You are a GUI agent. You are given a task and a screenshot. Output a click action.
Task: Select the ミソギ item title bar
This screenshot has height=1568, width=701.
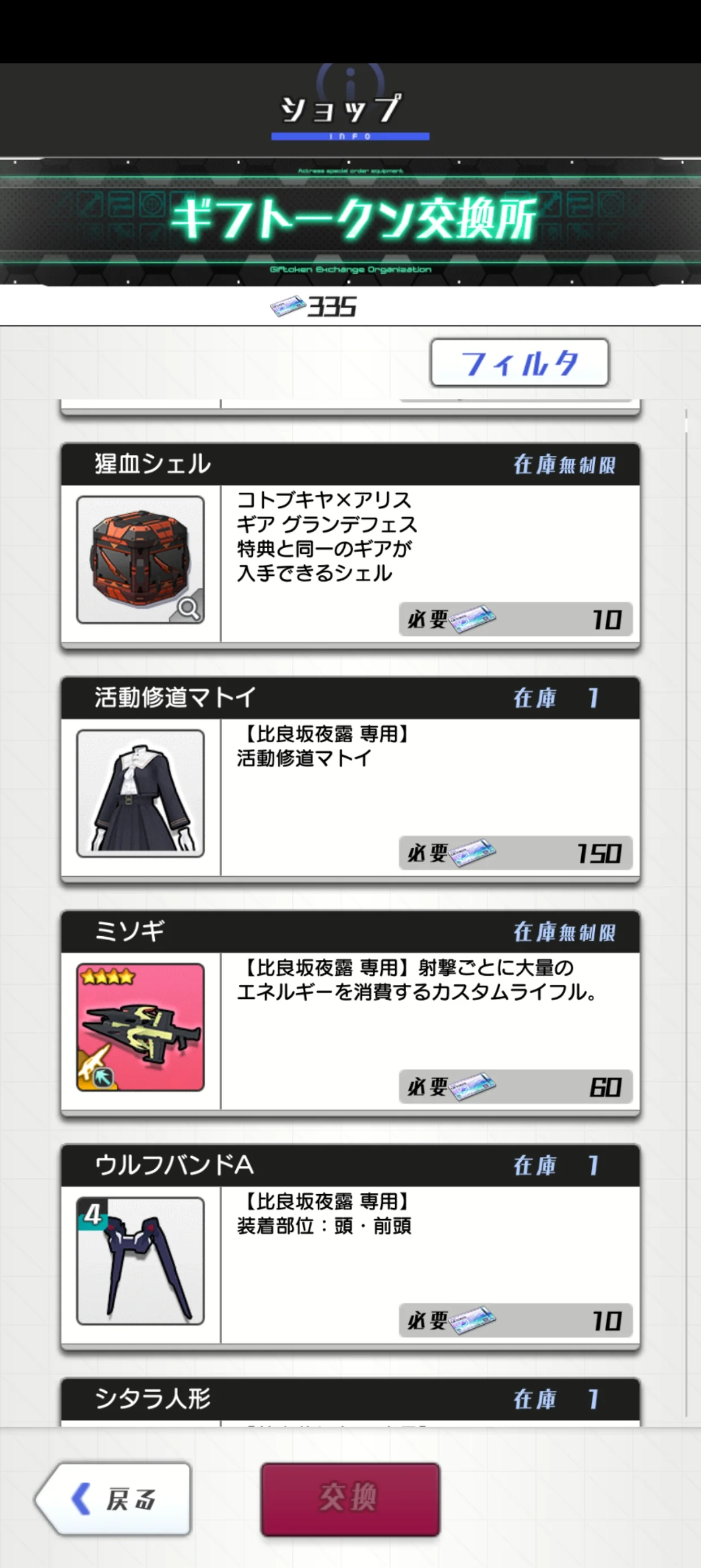tap(350, 932)
